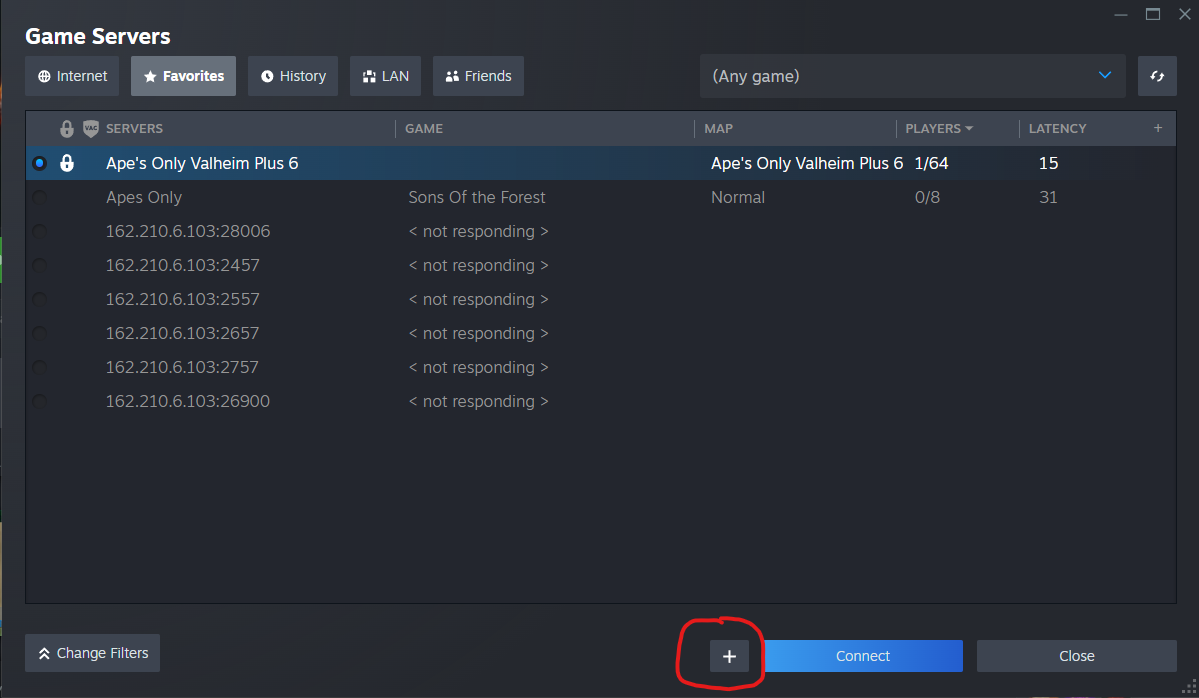Click the plus icon to add server
The height and width of the screenshot is (698, 1199).
(729, 656)
